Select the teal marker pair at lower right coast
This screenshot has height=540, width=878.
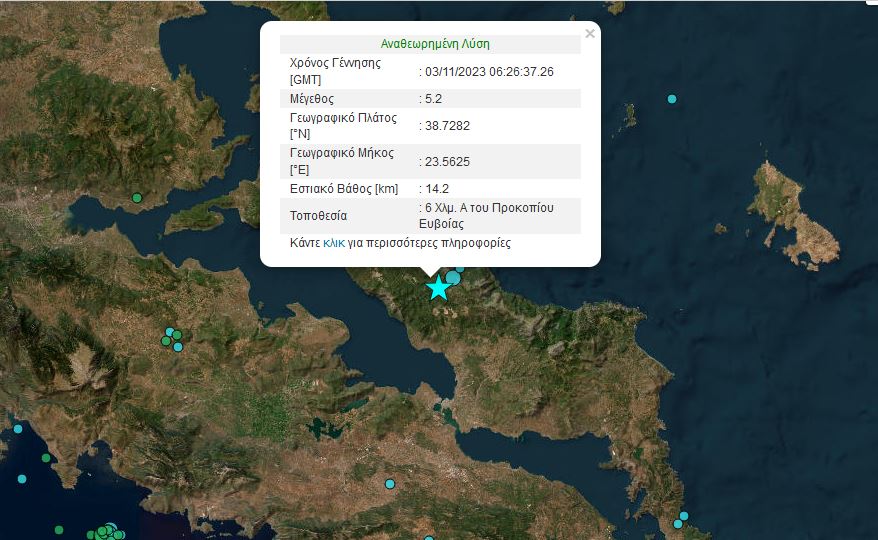tap(681, 520)
